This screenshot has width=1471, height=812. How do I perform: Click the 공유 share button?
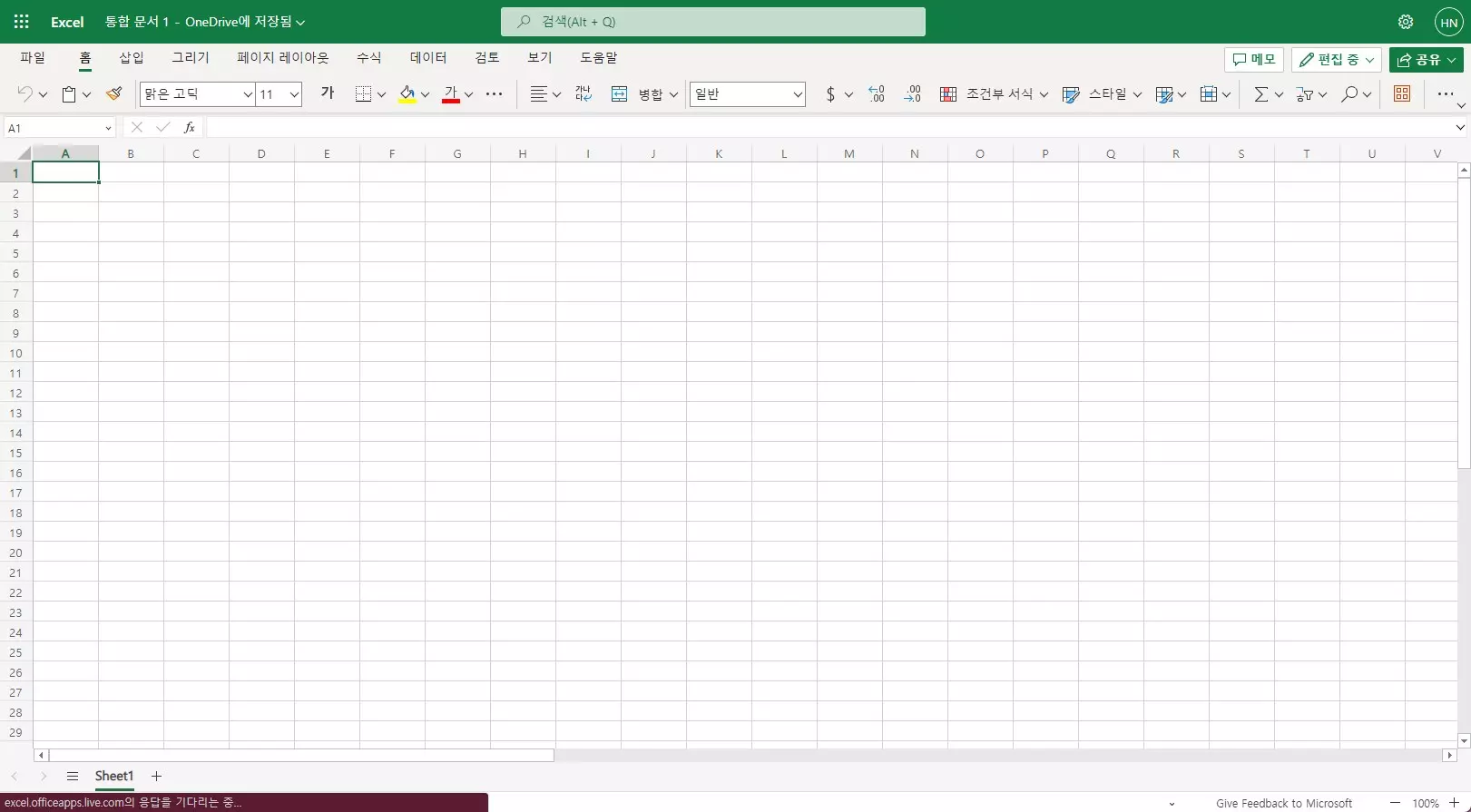pos(1427,59)
